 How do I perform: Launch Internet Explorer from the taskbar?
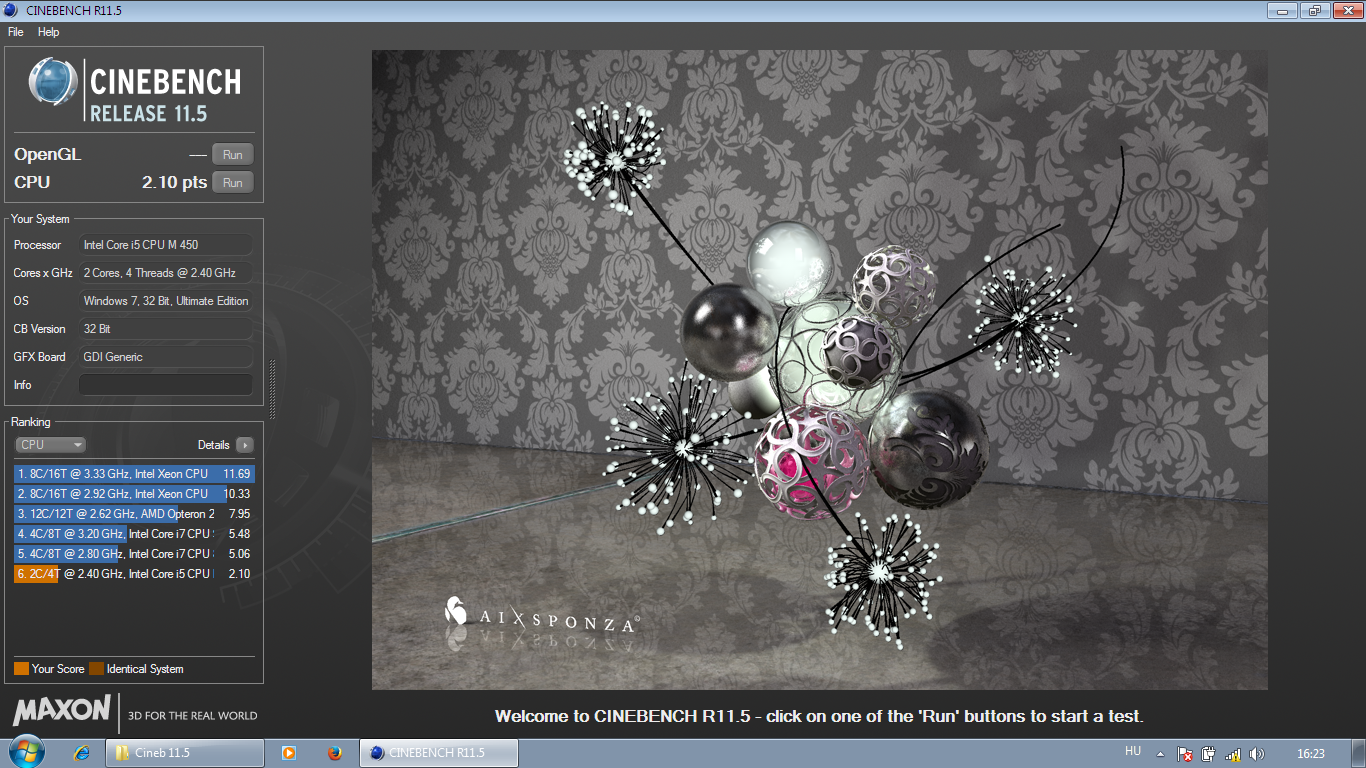83,753
